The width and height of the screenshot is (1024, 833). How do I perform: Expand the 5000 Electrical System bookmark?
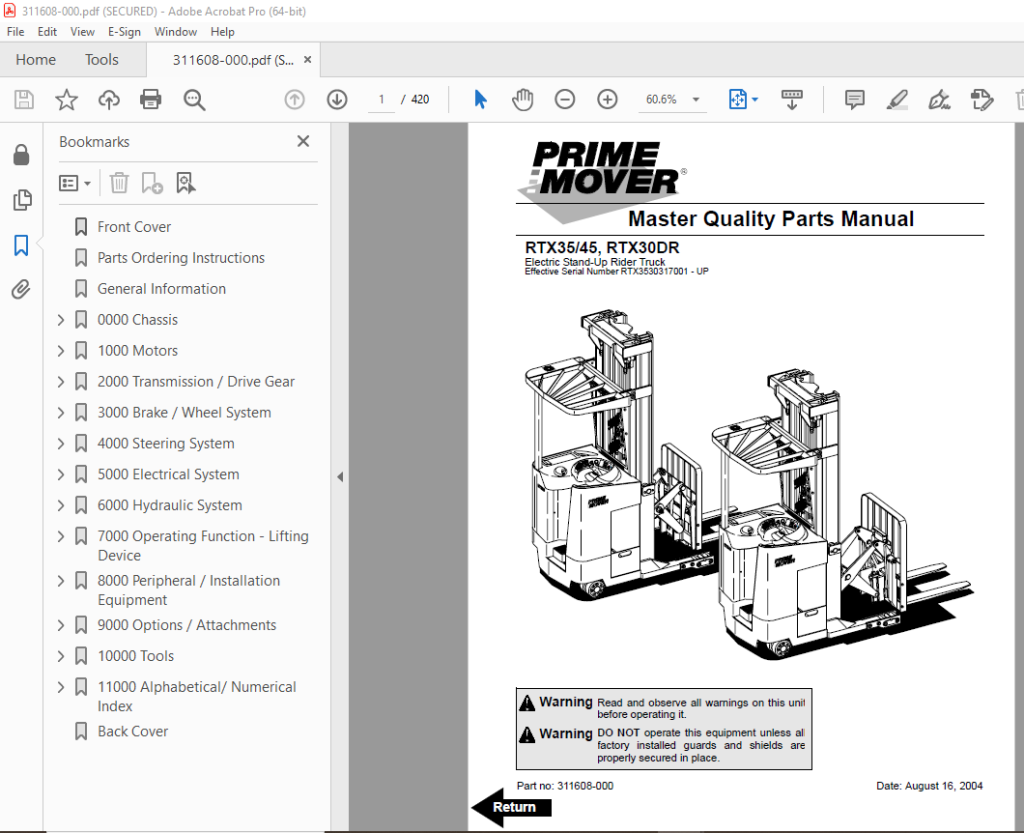[x=61, y=475]
